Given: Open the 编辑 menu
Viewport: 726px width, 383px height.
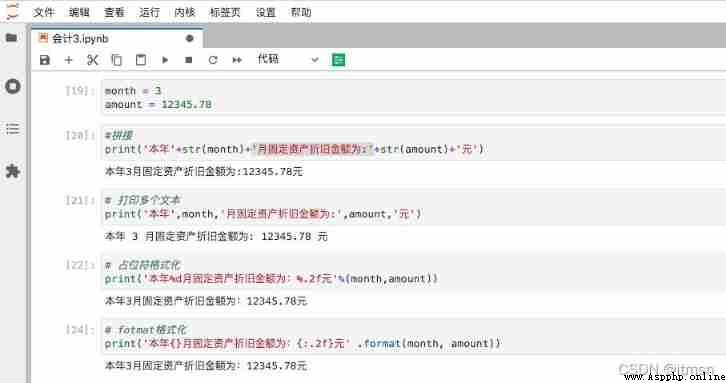Looking at the screenshot, I should point(79,12).
